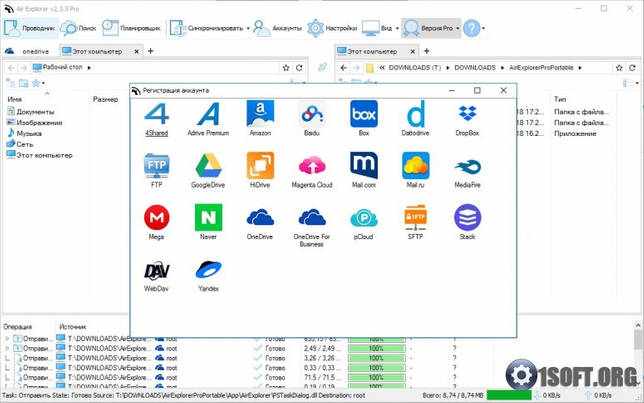
Task: Switch to left Этот компьютер tab
Action: 97,51
